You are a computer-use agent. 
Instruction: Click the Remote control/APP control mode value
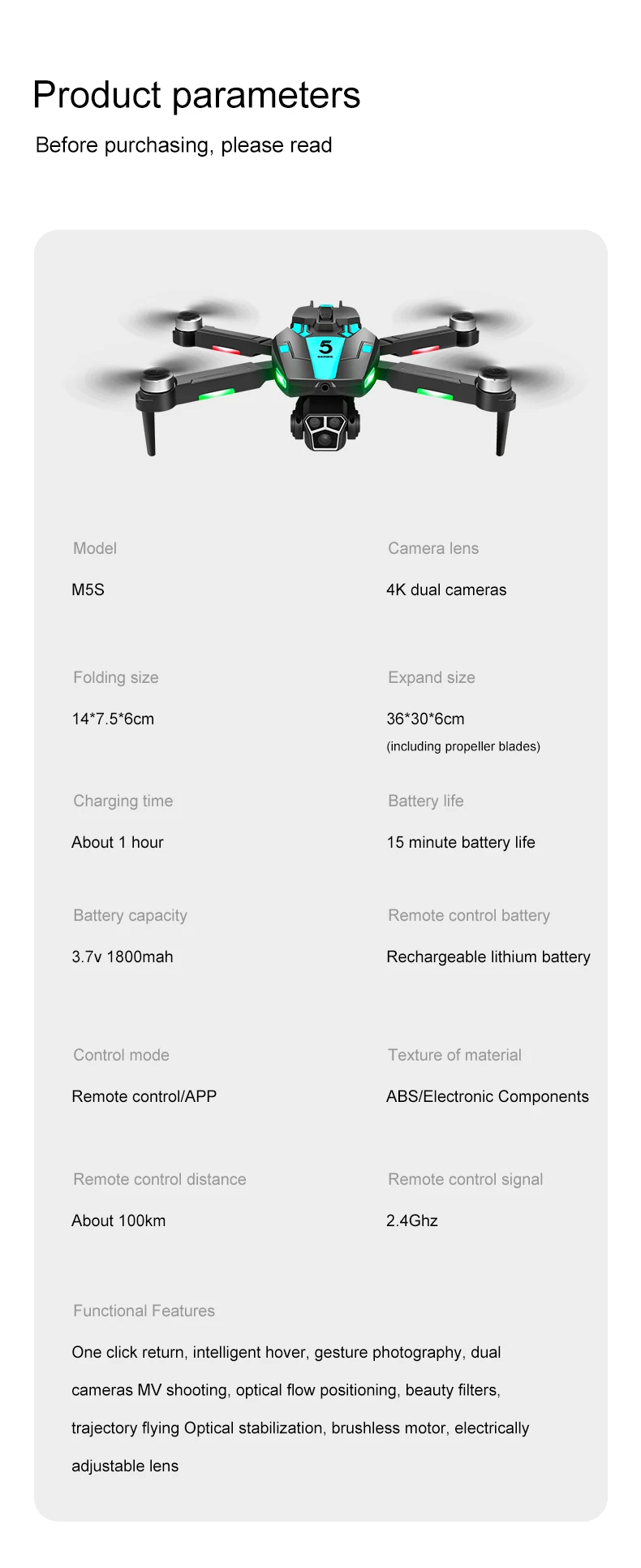144,1096
